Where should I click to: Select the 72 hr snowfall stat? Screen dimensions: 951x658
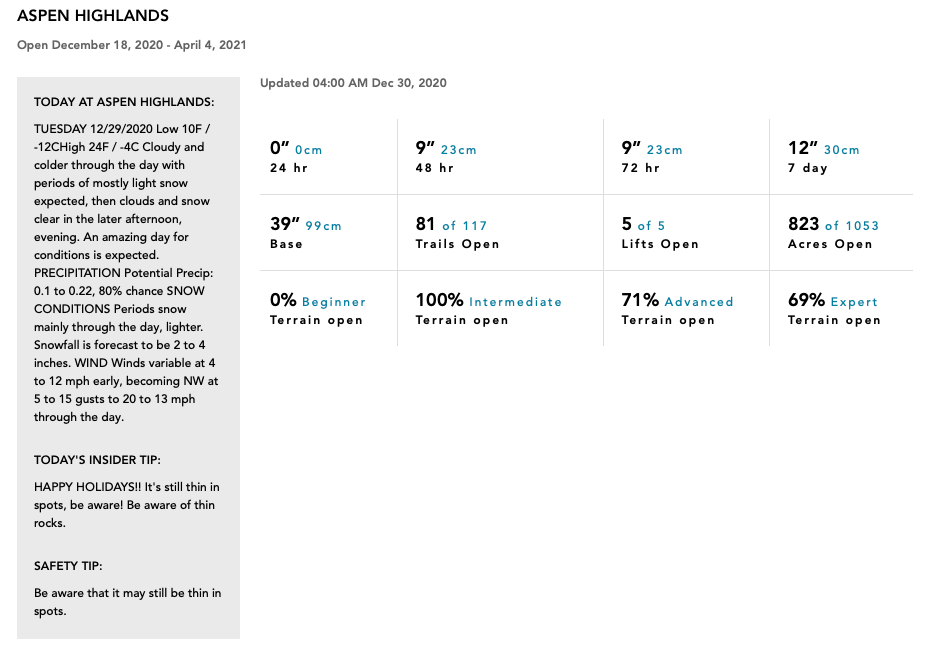[651, 156]
